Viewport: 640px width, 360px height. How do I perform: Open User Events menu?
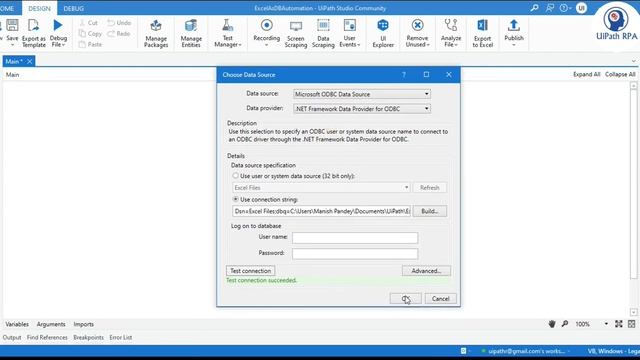pos(350,33)
